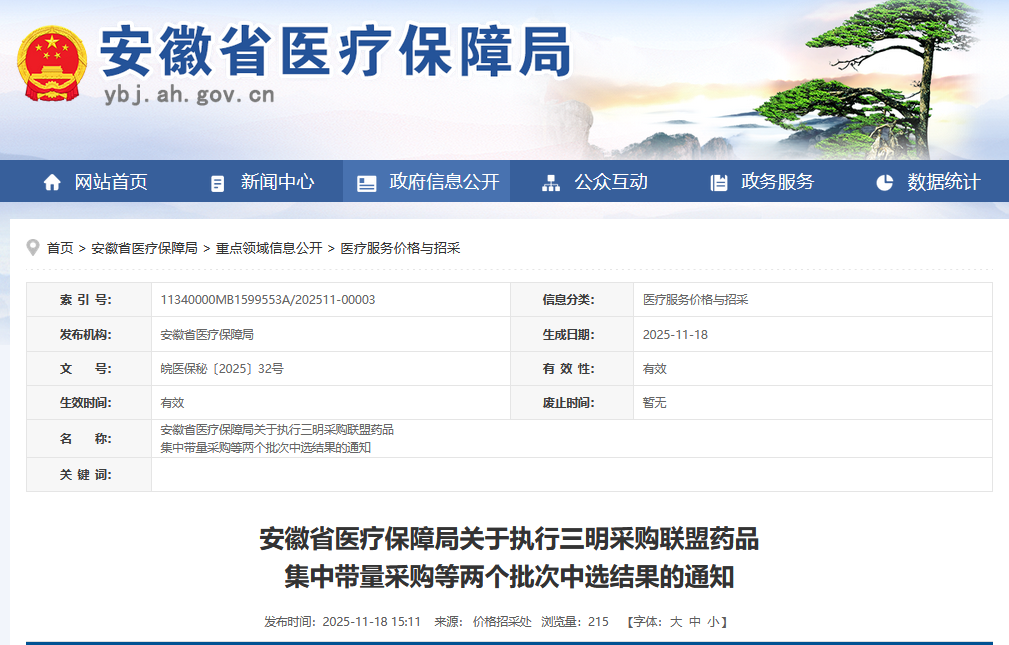Click the 首页 breadcrumb link

[x=60, y=248]
